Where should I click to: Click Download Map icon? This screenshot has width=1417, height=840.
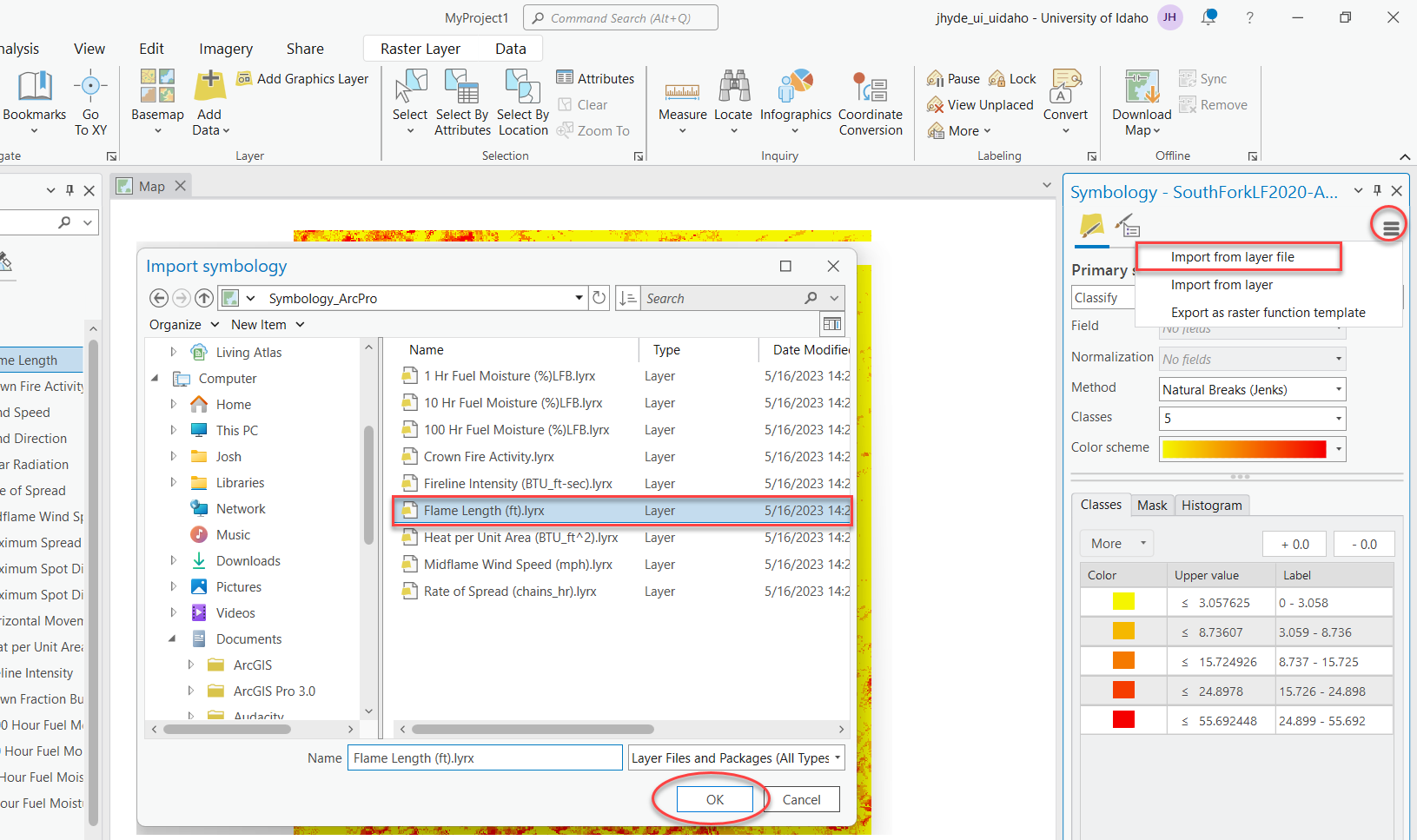[x=1142, y=86]
